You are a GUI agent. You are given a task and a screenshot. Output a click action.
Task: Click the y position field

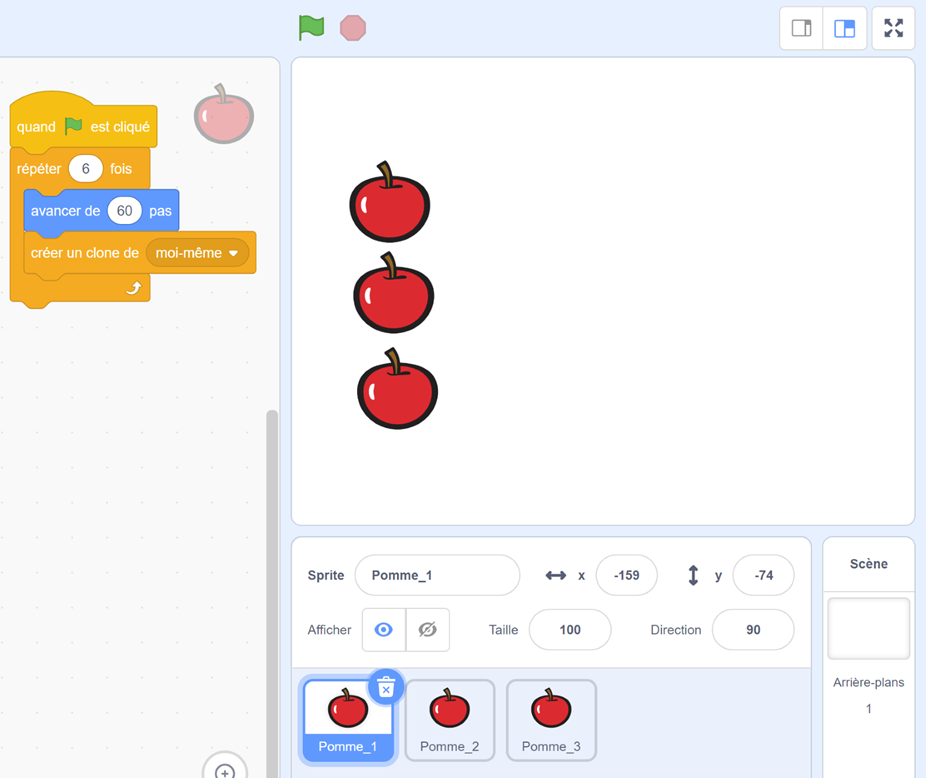763,576
